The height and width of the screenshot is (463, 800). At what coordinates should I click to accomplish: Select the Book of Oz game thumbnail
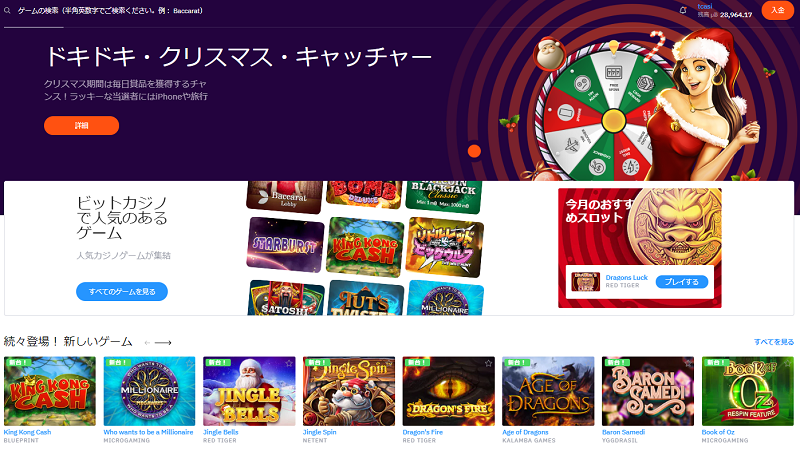click(x=747, y=391)
